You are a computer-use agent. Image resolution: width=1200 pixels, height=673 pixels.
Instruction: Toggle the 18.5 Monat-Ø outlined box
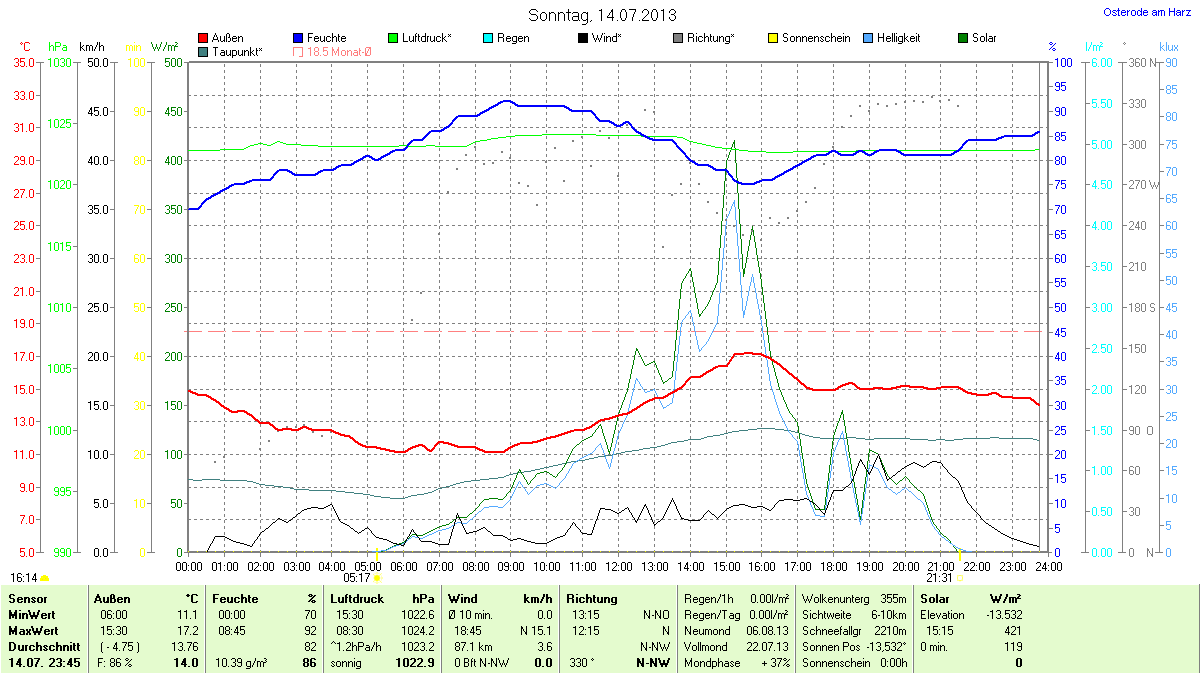299,51
